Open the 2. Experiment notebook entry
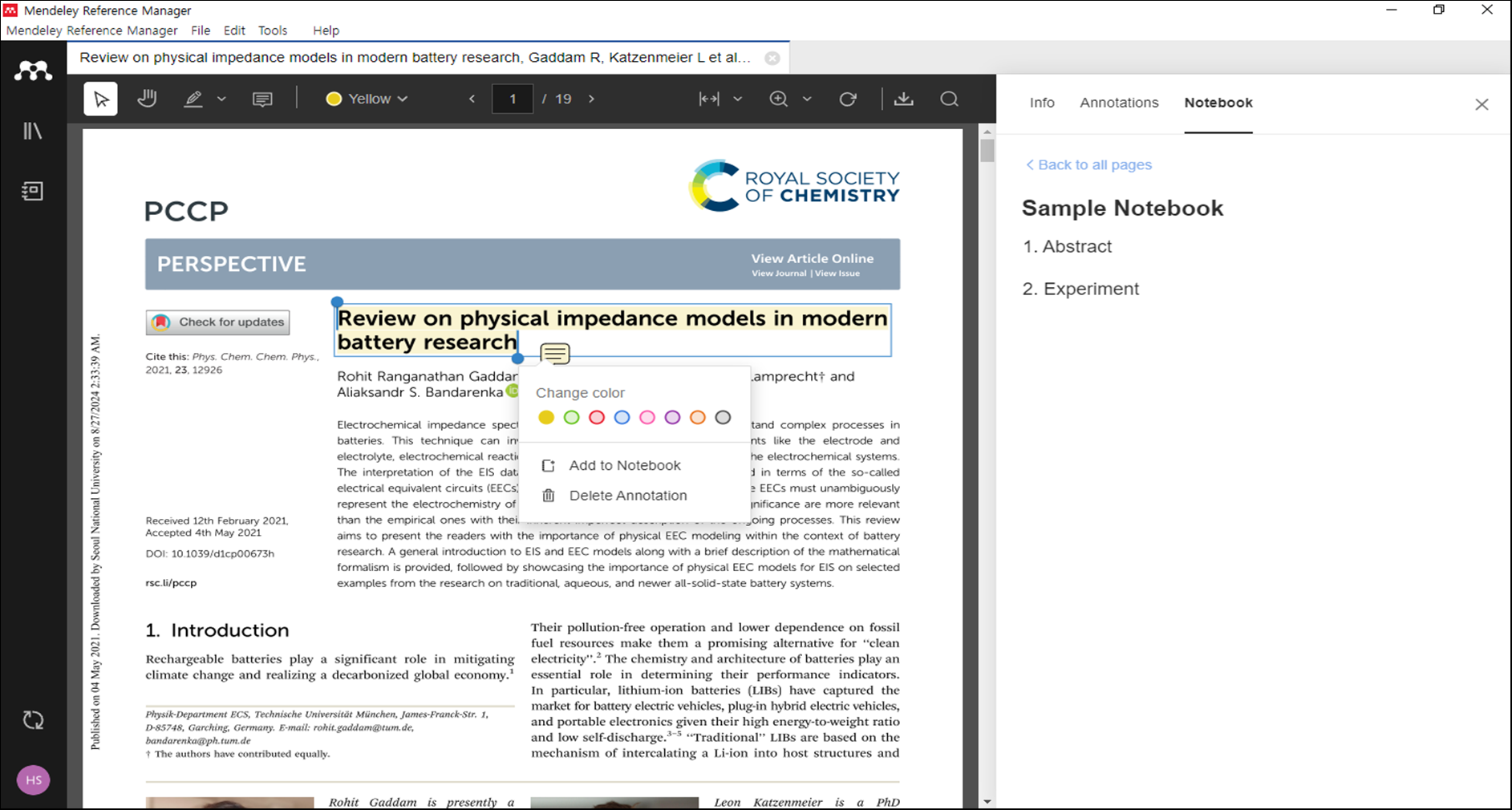Screen dimensions: 1512x810 pyautogui.click(x=1080, y=289)
